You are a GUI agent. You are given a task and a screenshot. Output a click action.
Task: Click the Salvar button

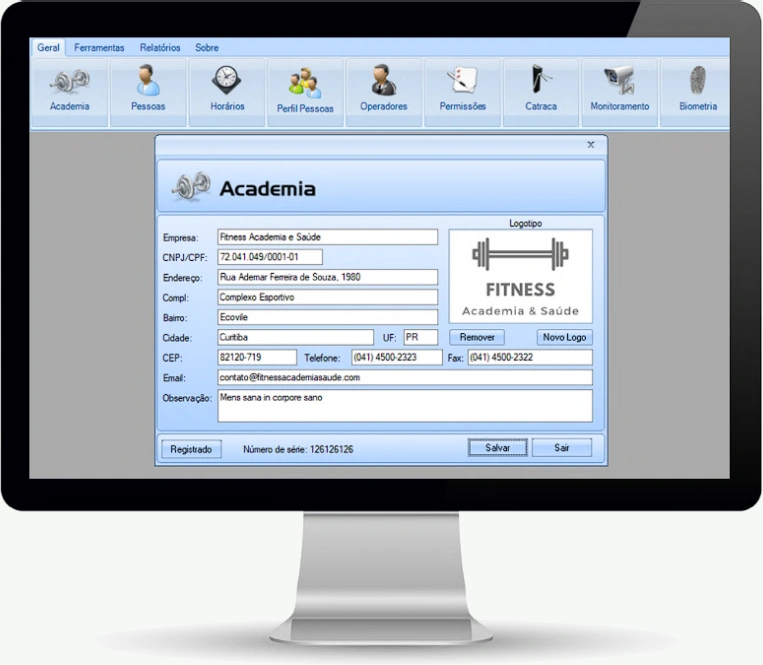(497, 448)
